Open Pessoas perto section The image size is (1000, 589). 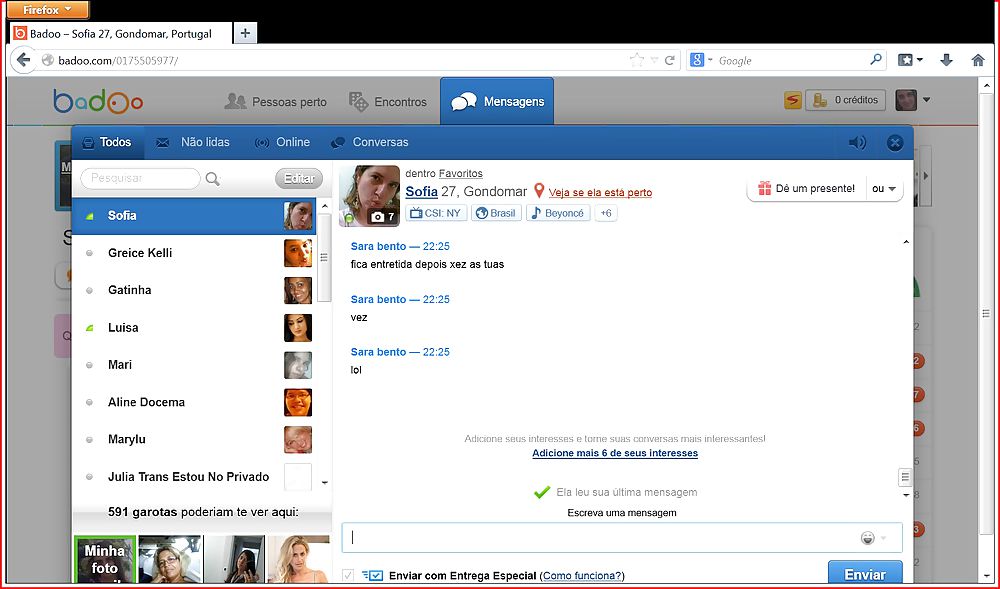pos(276,102)
